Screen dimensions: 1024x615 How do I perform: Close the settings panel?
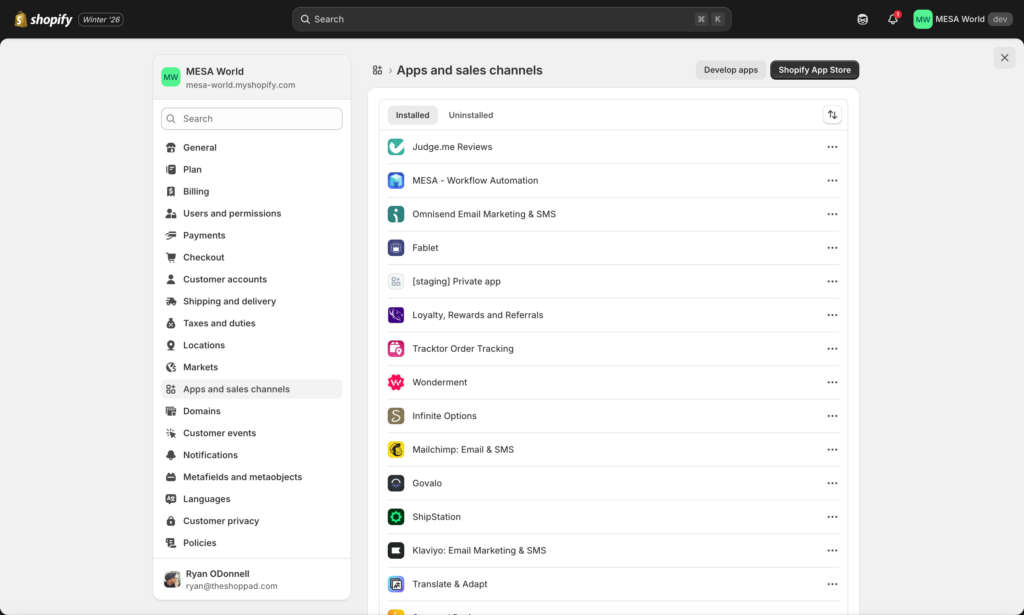pos(1004,57)
